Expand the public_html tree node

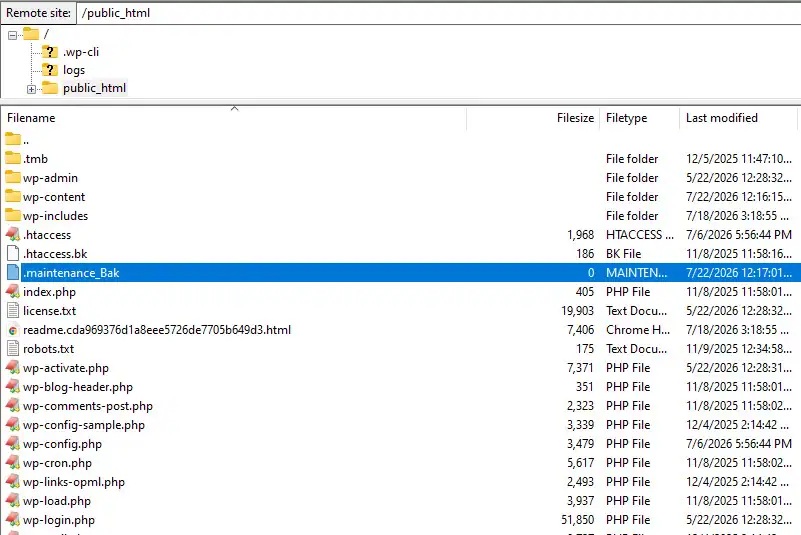[31, 89]
